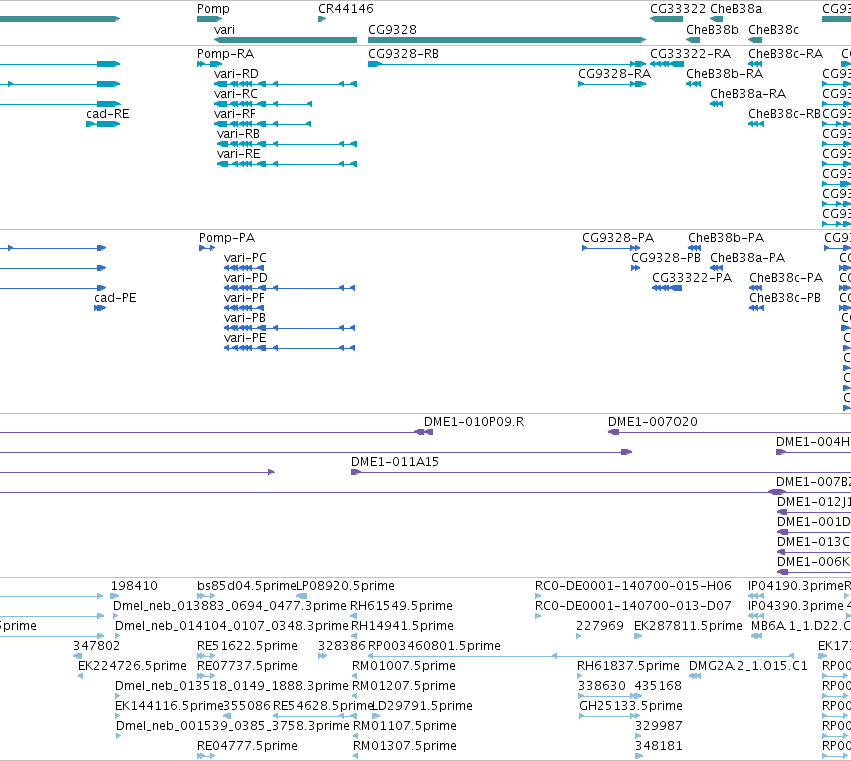Select transcript cad-RE
Image resolution: width=851 pixels, height=761 pixels.
(107, 114)
